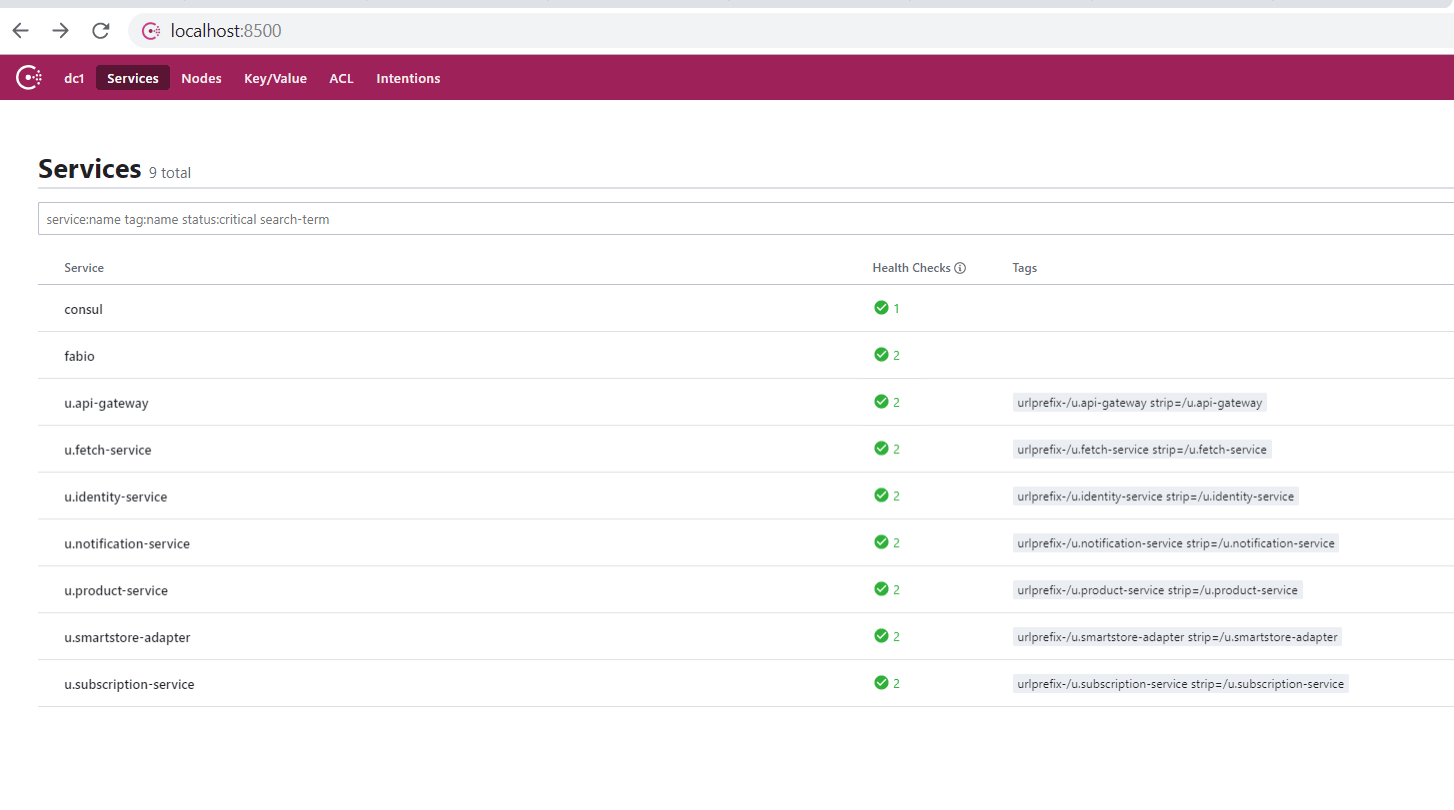
Task: Open the u.fetch-service service
Action: tap(108, 450)
